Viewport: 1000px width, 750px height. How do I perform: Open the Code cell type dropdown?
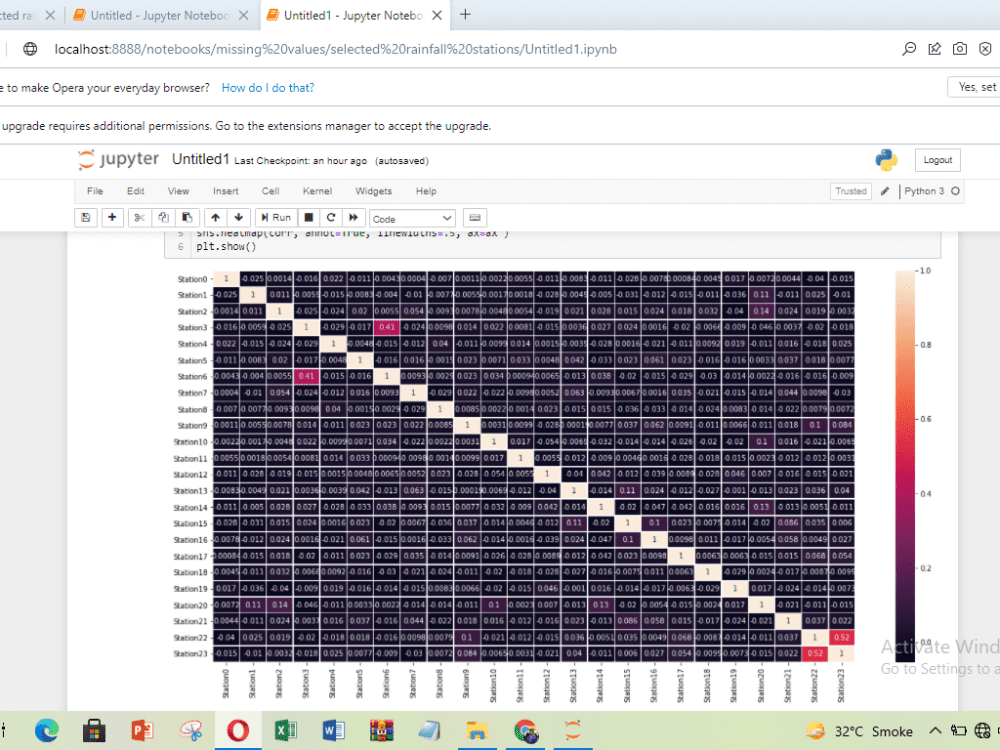[412, 217]
